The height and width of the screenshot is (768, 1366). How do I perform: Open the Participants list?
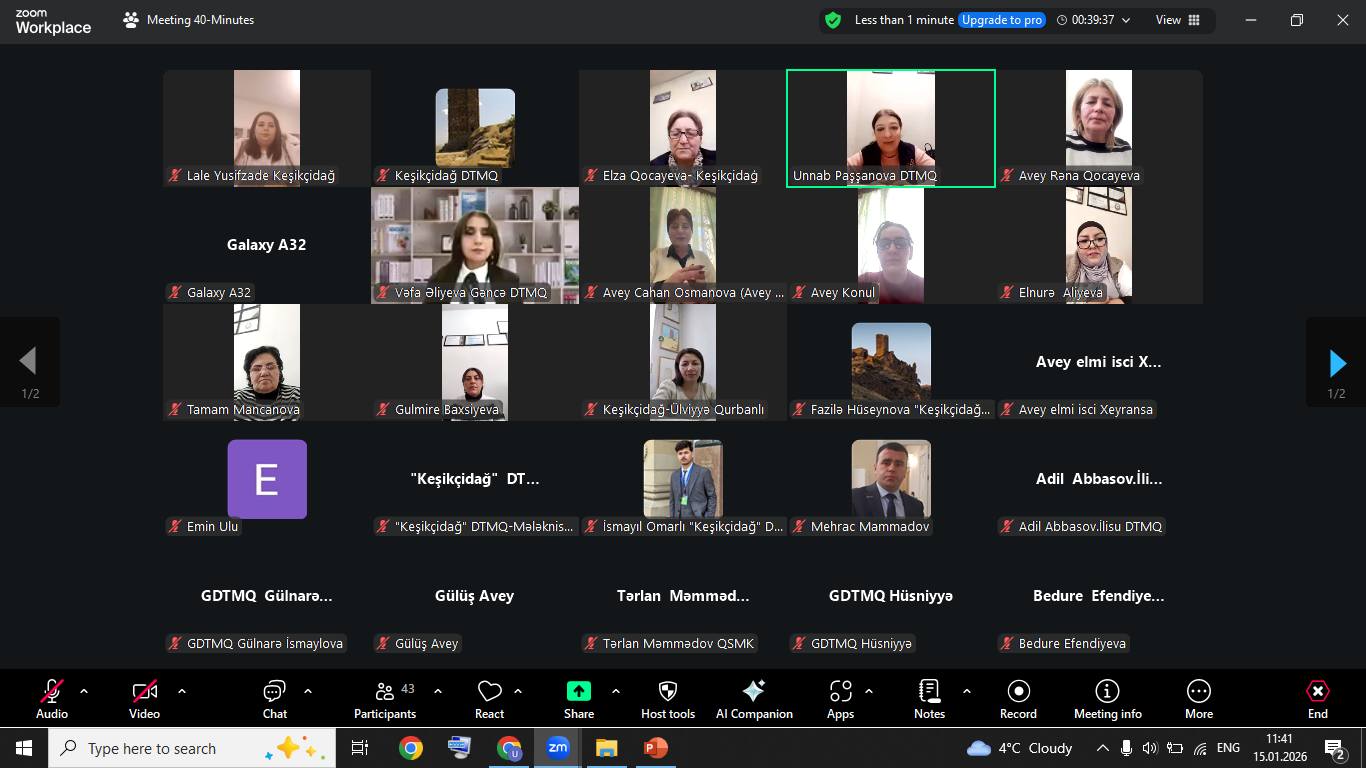tap(384, 698)
